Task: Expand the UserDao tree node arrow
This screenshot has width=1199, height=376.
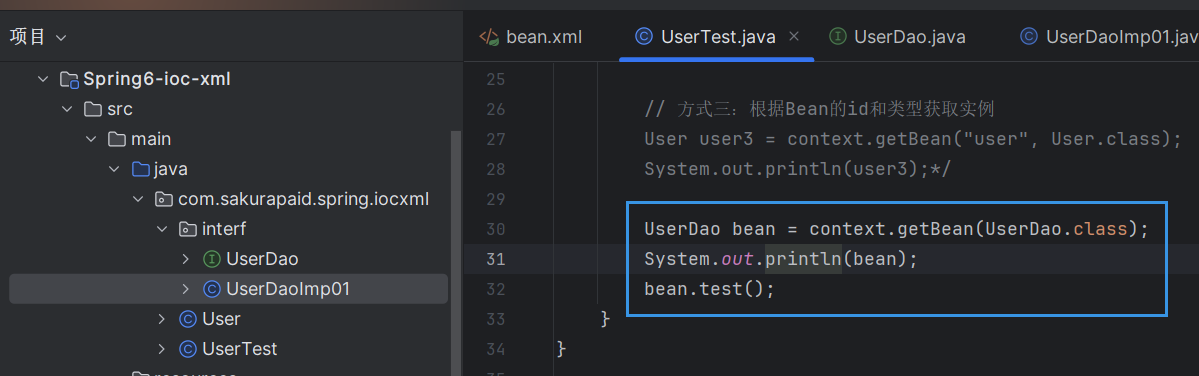Action: click(186, 259)
